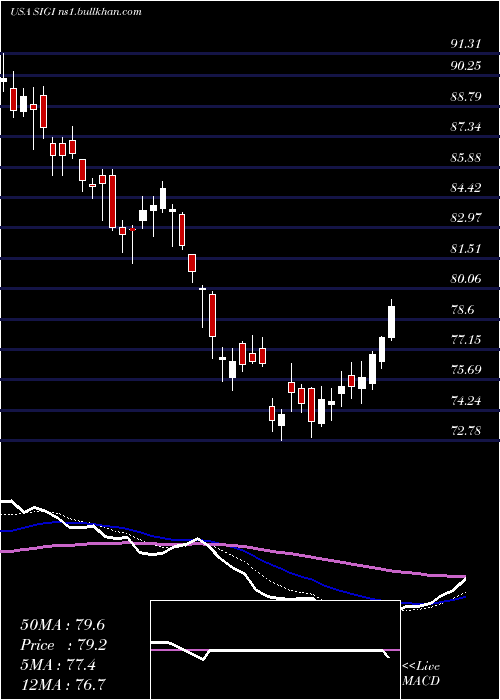This screenshot has height=700, width=500.
Task: Click the 81.51 price level label
Action: pyautogui.click(x=466, y=248)
